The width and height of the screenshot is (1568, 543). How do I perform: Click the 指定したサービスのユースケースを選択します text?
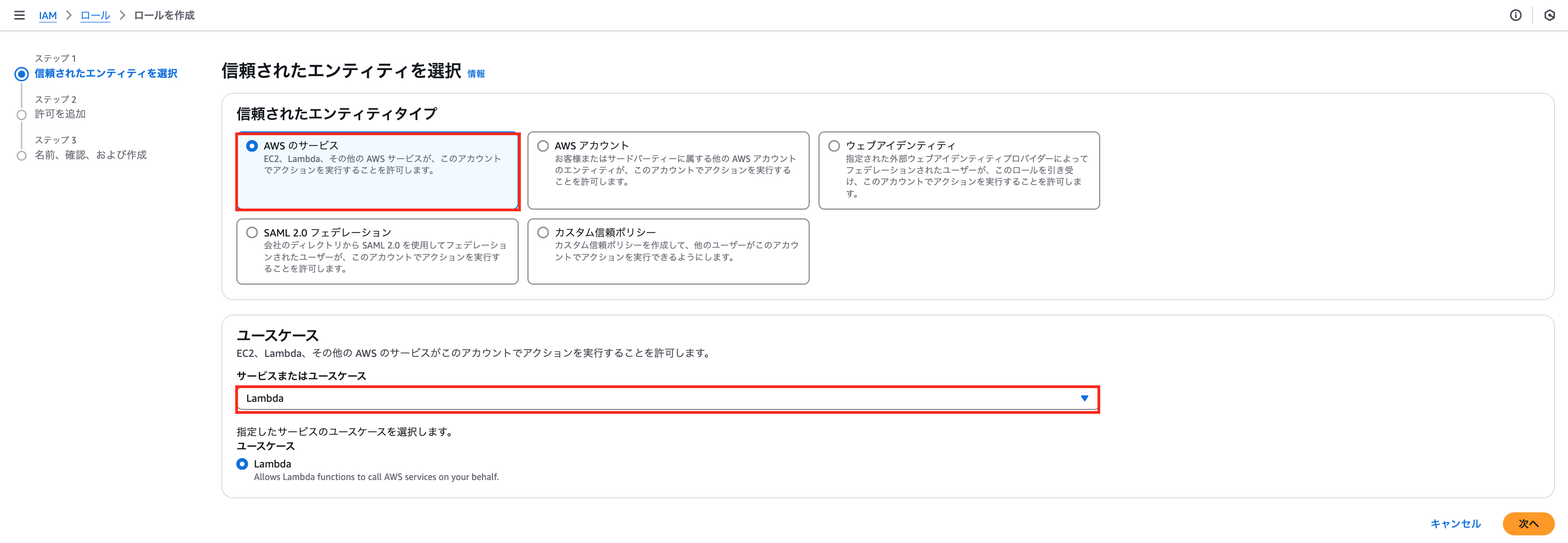346,431
